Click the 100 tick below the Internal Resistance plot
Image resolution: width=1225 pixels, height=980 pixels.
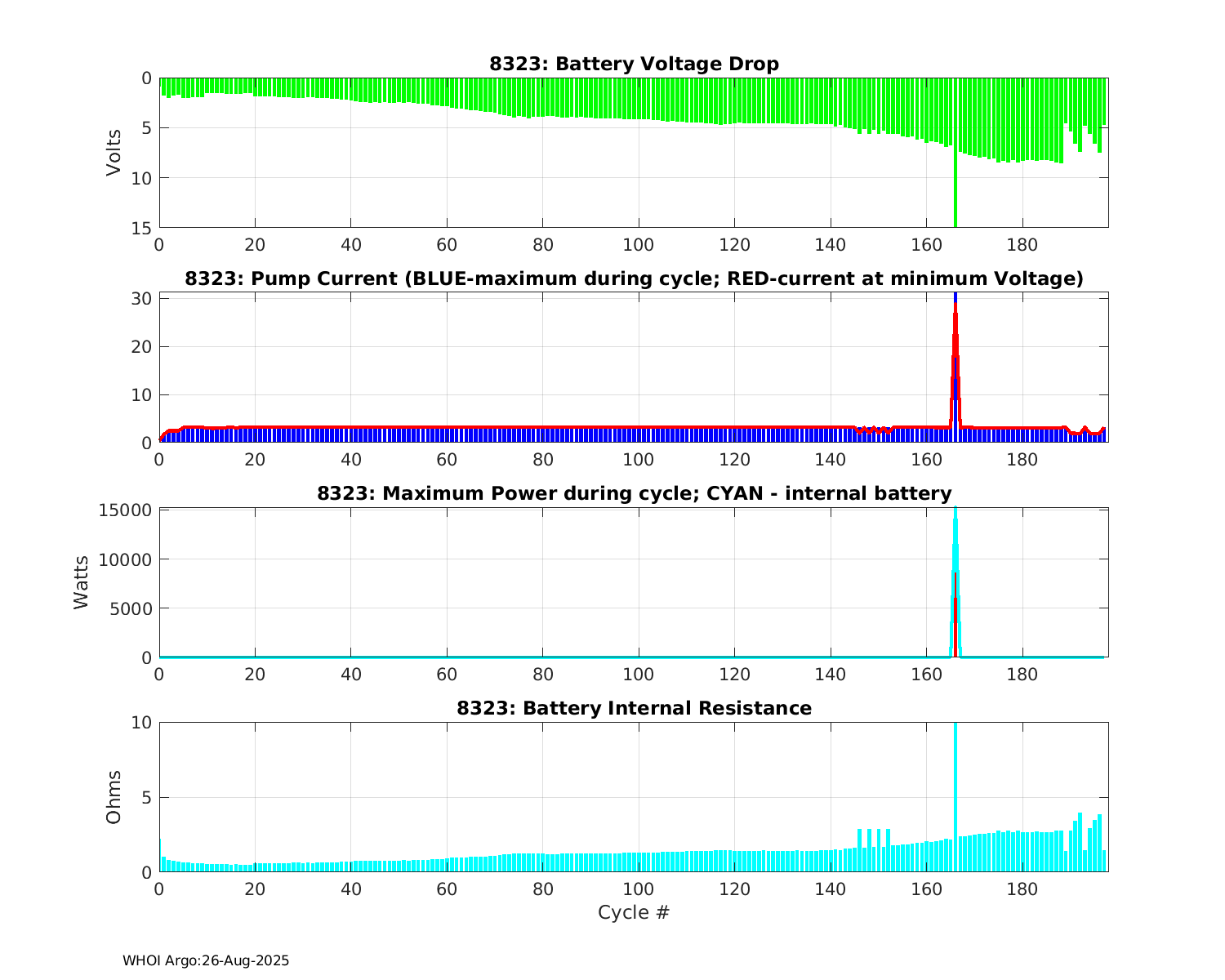coord(639,889)
